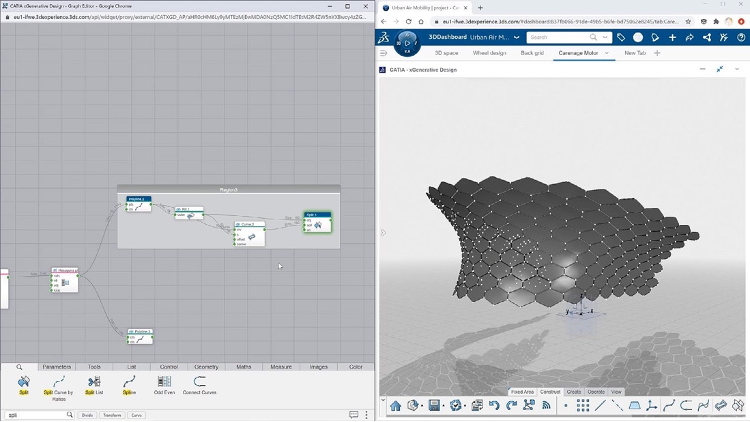Filter results with the Divide button
The height and width of the screenshot is (422, 750).
pos(87,415)
